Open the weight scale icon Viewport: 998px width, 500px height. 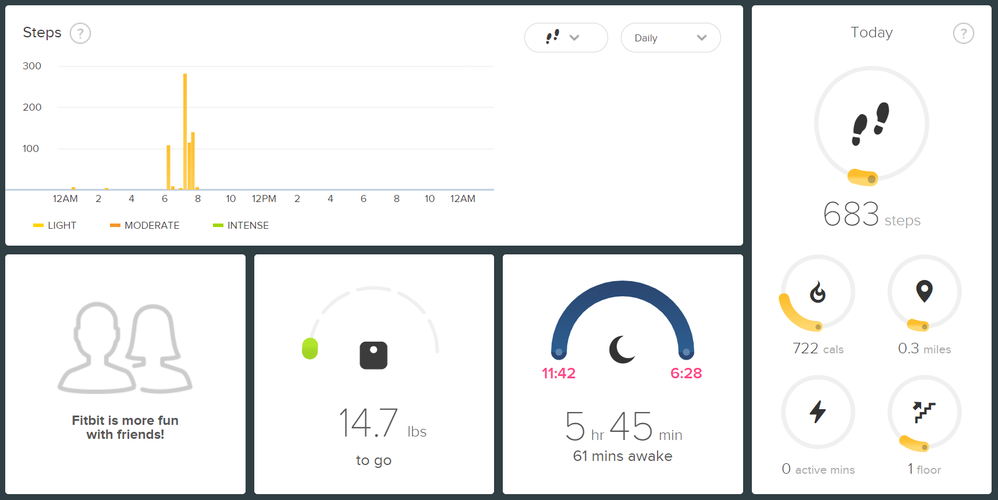tap(374, 356)
